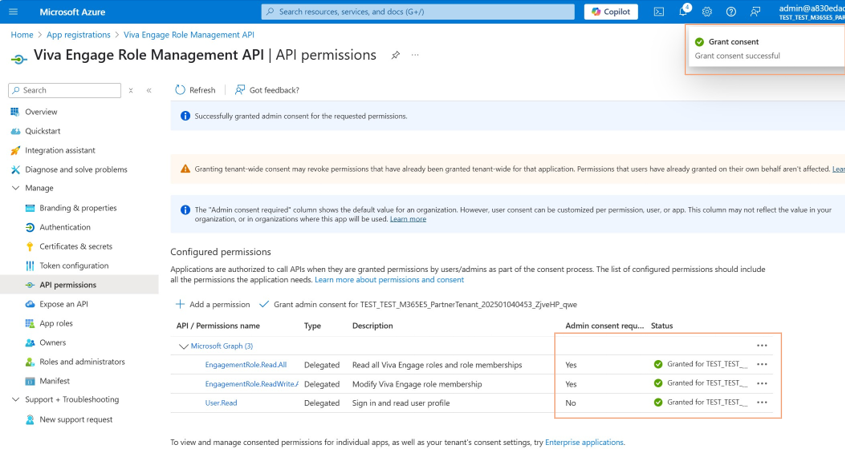Open Quickstart in the sidebar
This screenshot has height=453, width=845.
coord(43,131)
